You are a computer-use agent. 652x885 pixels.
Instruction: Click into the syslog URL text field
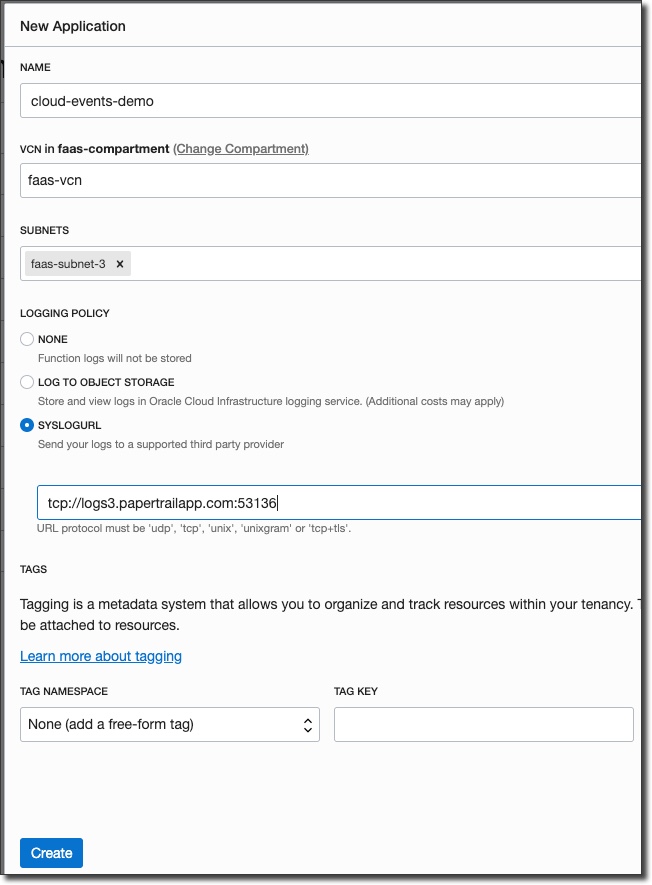(338, 503)
